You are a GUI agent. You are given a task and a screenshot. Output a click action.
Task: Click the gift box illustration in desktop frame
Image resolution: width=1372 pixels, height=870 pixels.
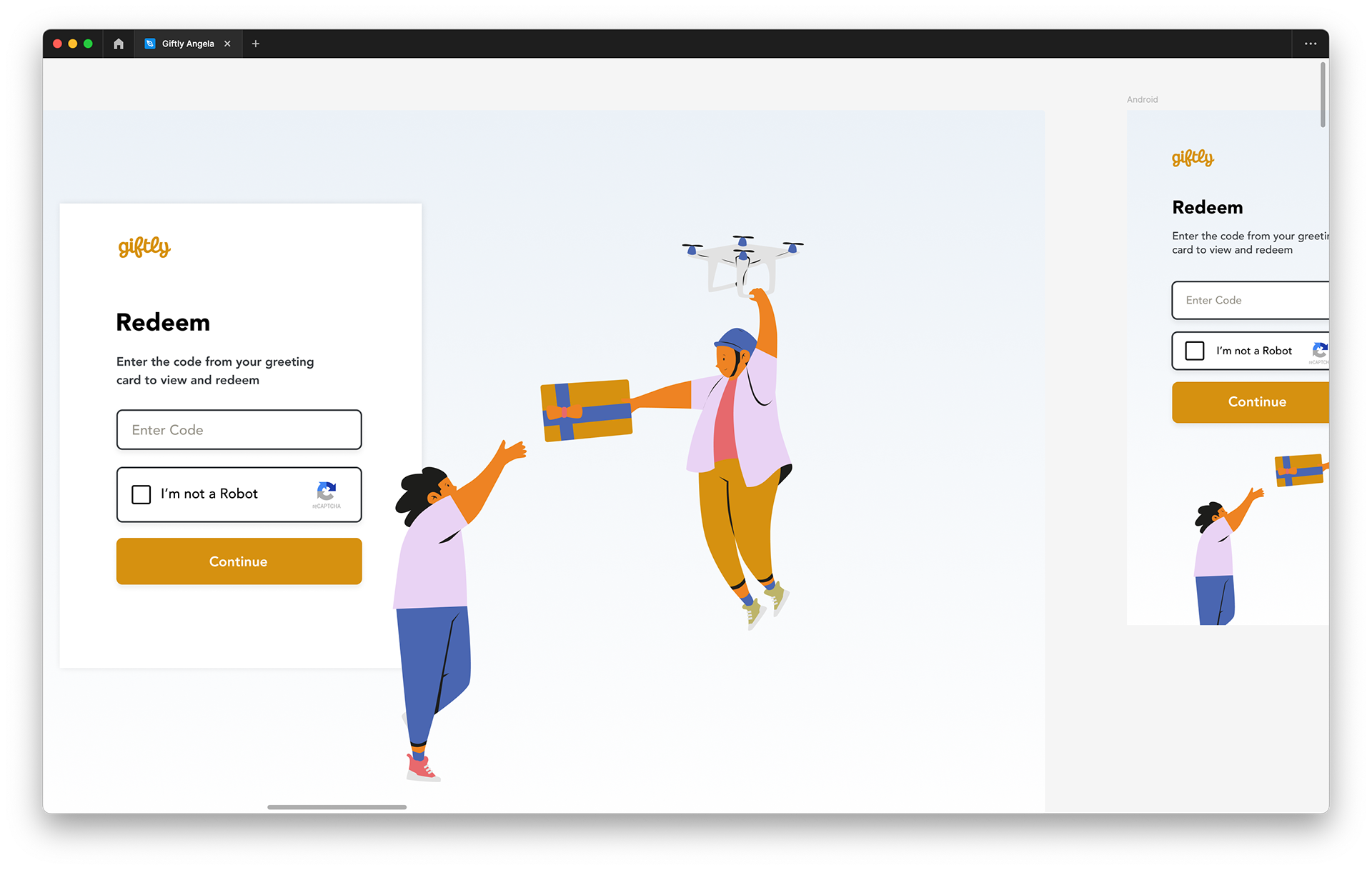pyautogui.click(x=587, y=411)
